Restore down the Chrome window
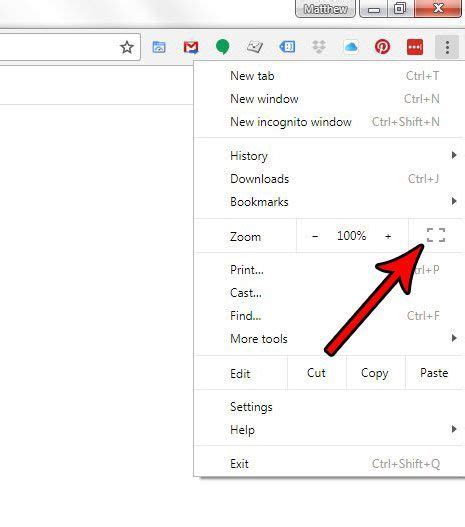Image resolution: width=465 pixels, height=527 pixels. [400, 9]
